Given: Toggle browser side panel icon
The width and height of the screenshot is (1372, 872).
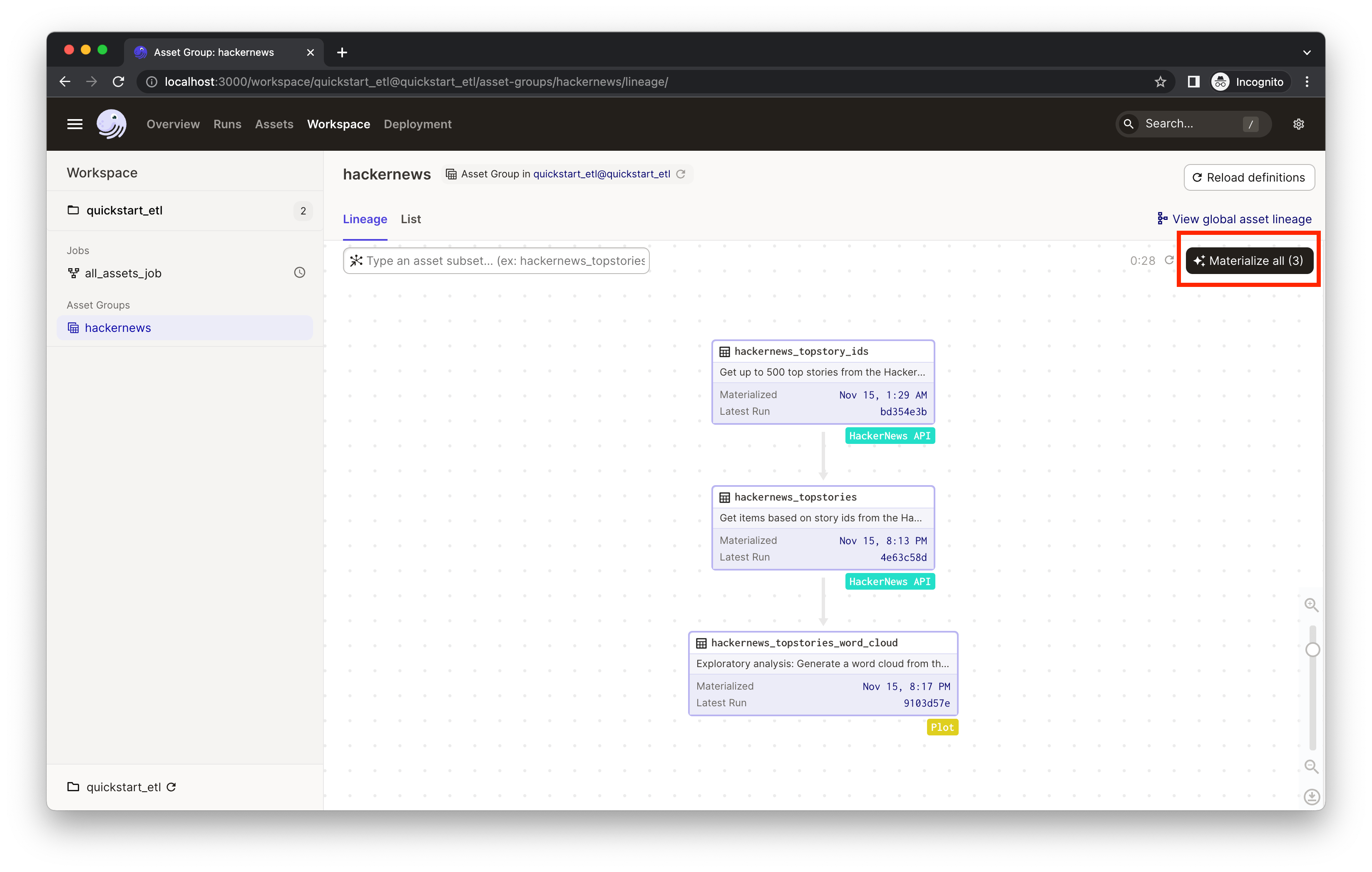Looking at the screenshot, I should tap(1193, 82).
